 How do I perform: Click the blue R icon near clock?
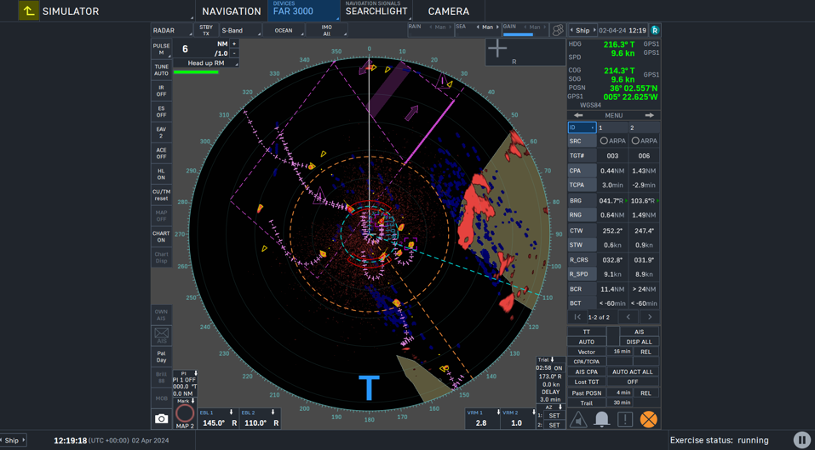[655, 30]
